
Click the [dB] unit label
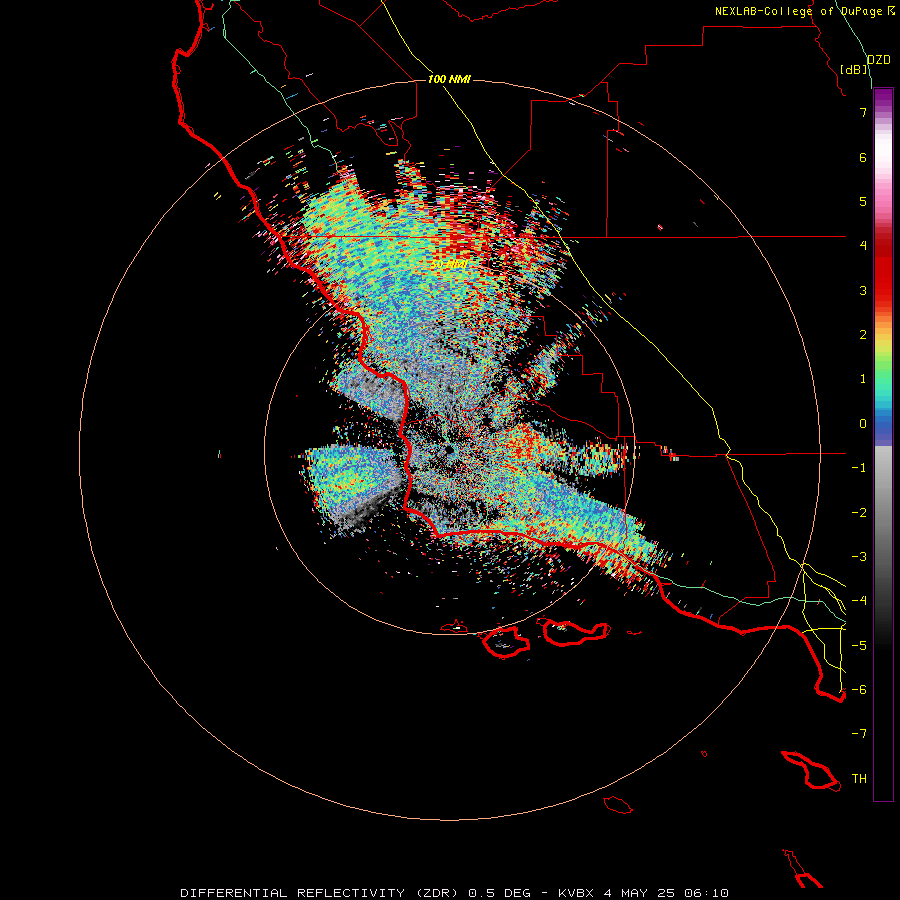coord(854,69)
